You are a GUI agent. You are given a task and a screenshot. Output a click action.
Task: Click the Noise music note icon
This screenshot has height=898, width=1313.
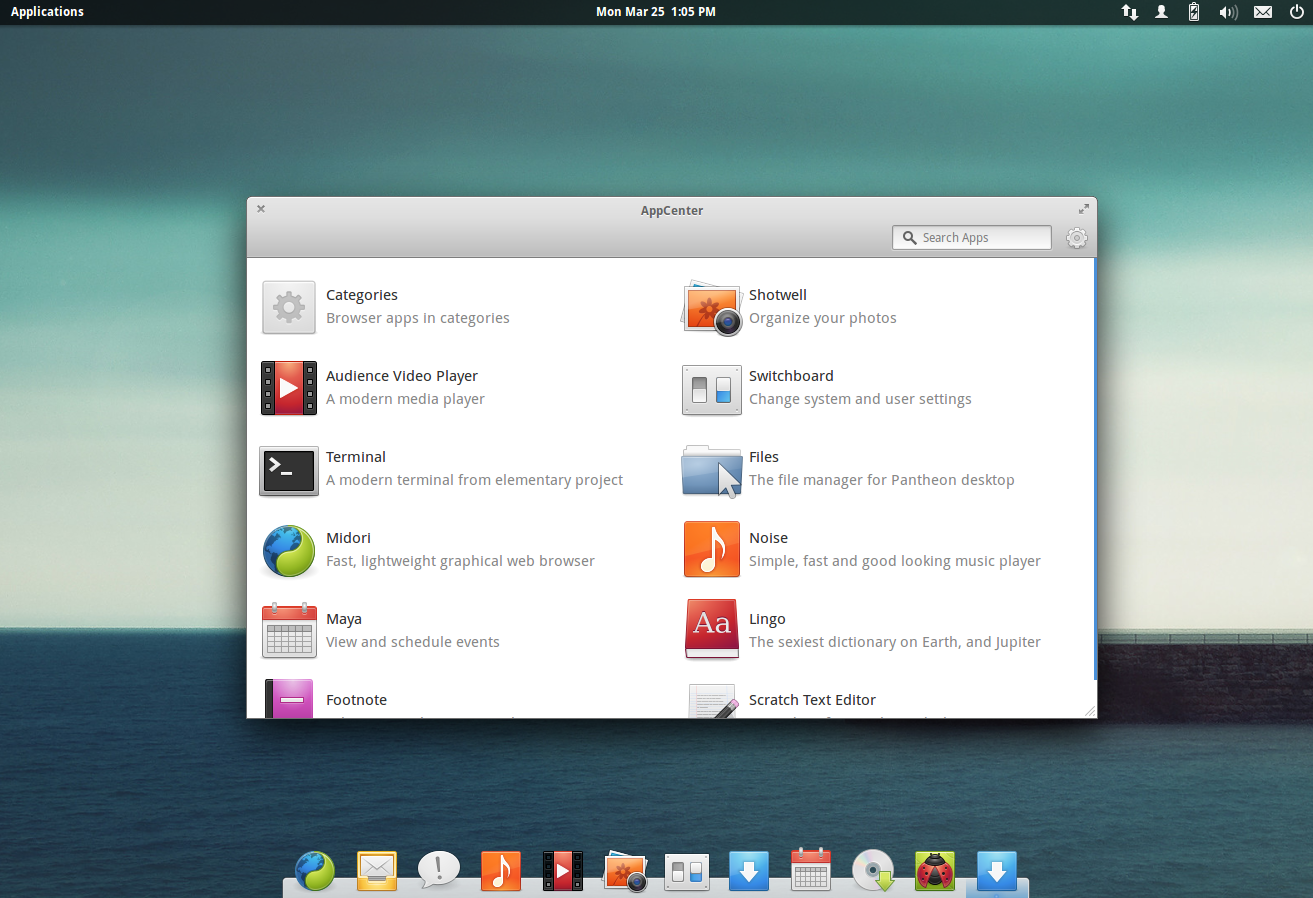click(711, 549)
